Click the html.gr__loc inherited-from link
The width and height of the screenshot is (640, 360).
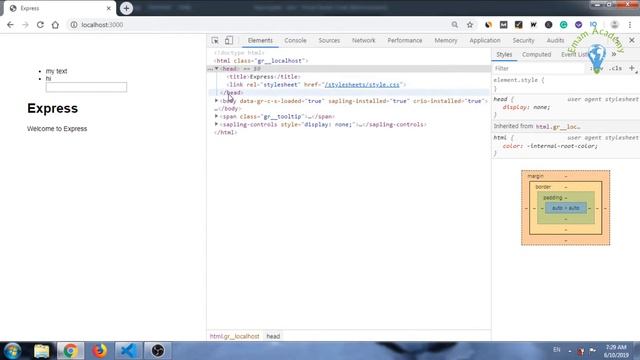(x=558, y=127)
